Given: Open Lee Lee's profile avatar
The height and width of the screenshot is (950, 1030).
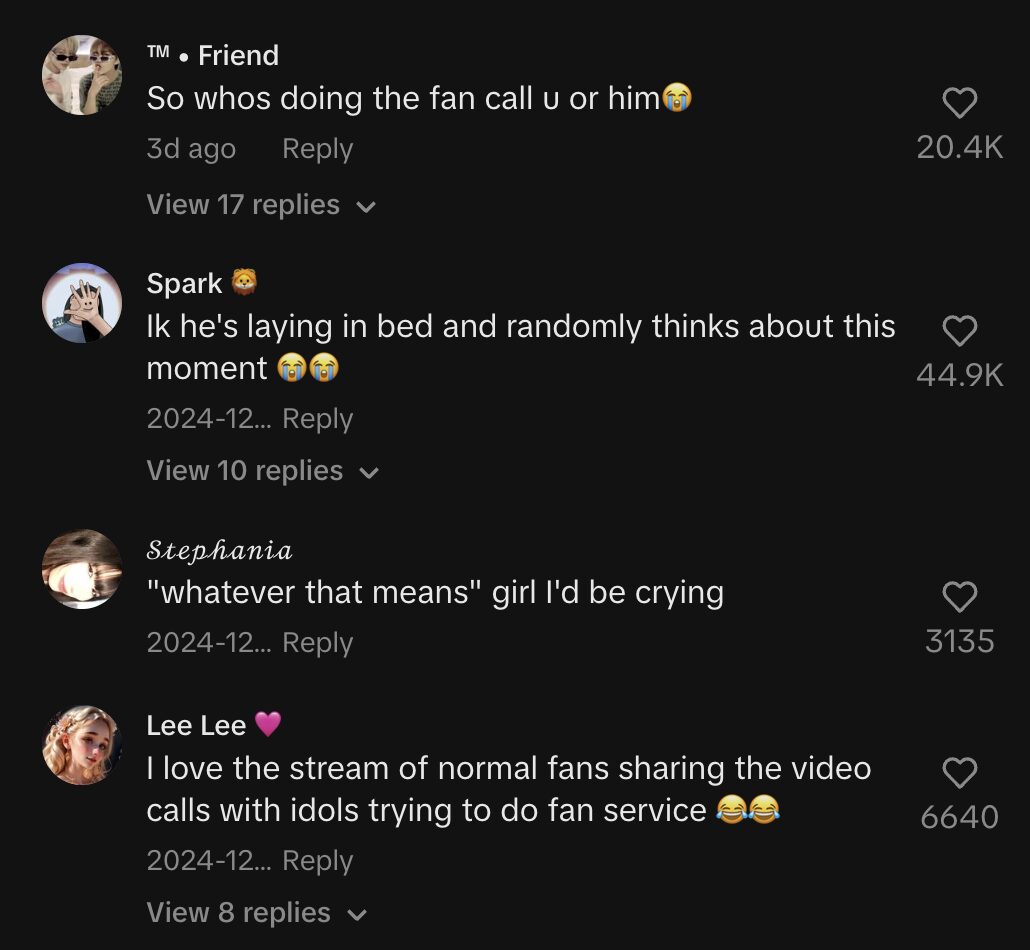Looking at the screenshot, I should coord(82,745).
